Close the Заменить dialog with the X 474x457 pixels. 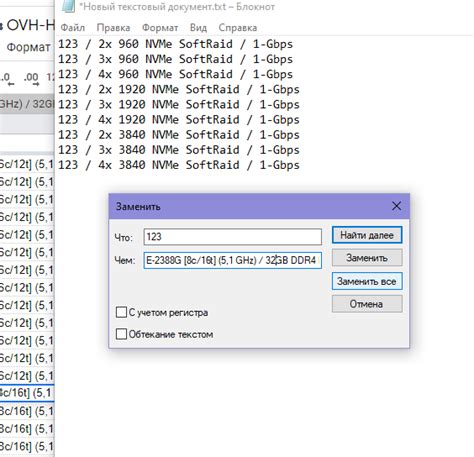point(396,206)
